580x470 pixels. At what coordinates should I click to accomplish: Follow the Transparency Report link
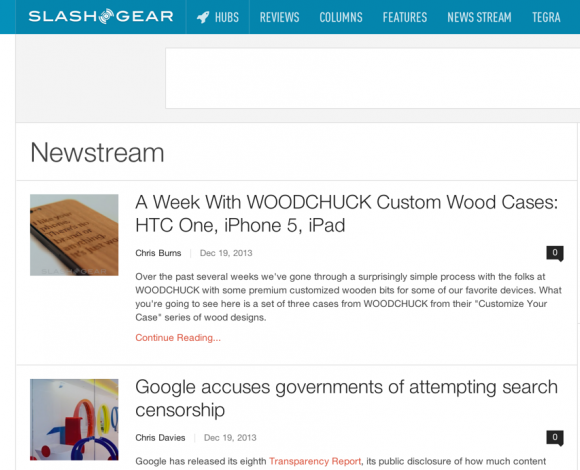click(315, 461)
